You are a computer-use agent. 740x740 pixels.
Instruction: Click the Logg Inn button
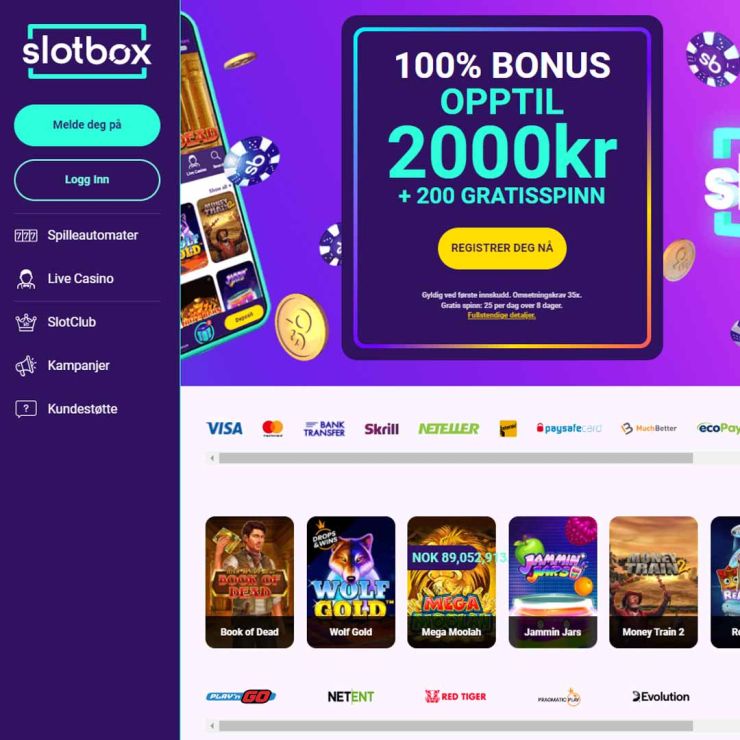[87, 180]
